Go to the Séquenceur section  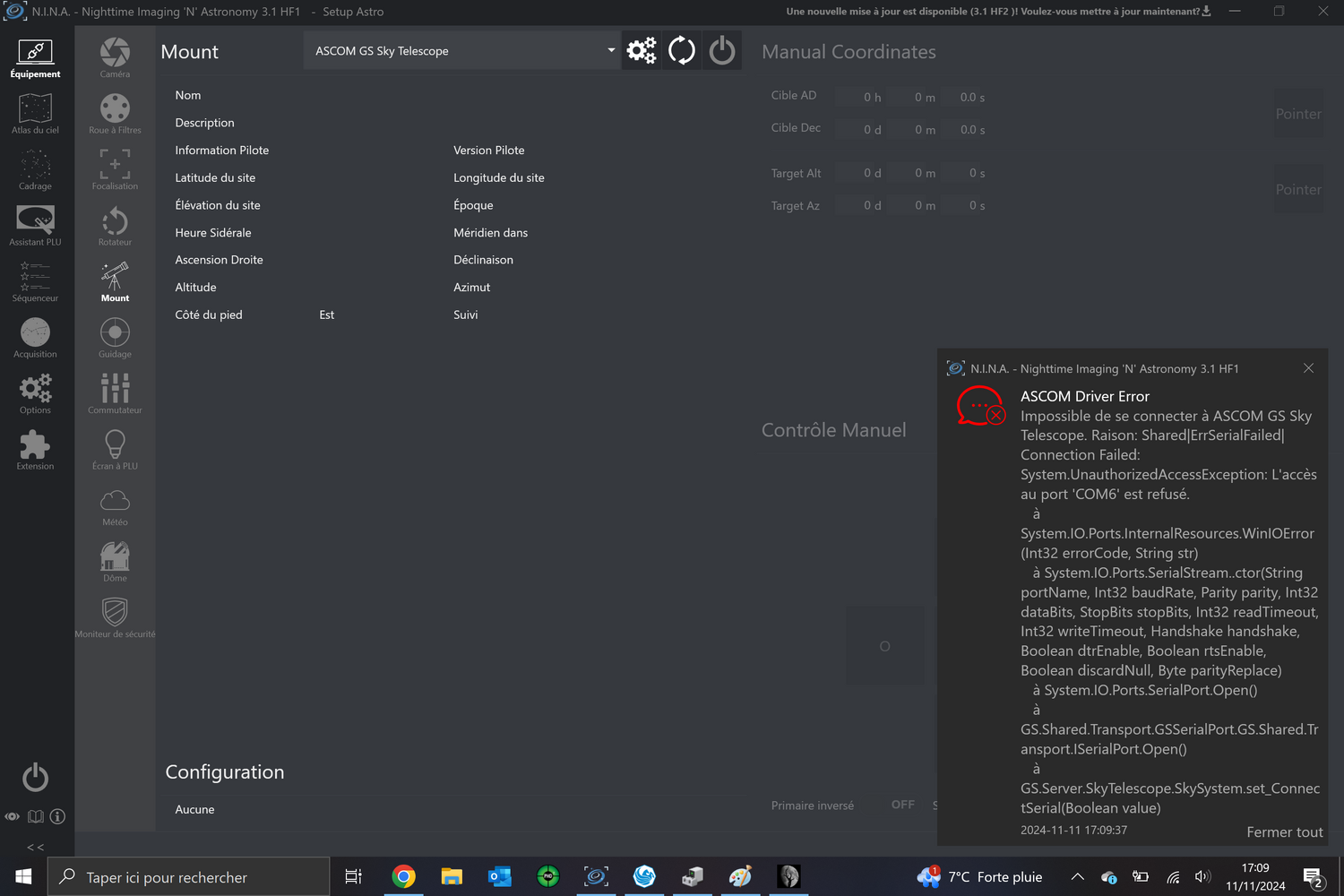click(35, 282)
